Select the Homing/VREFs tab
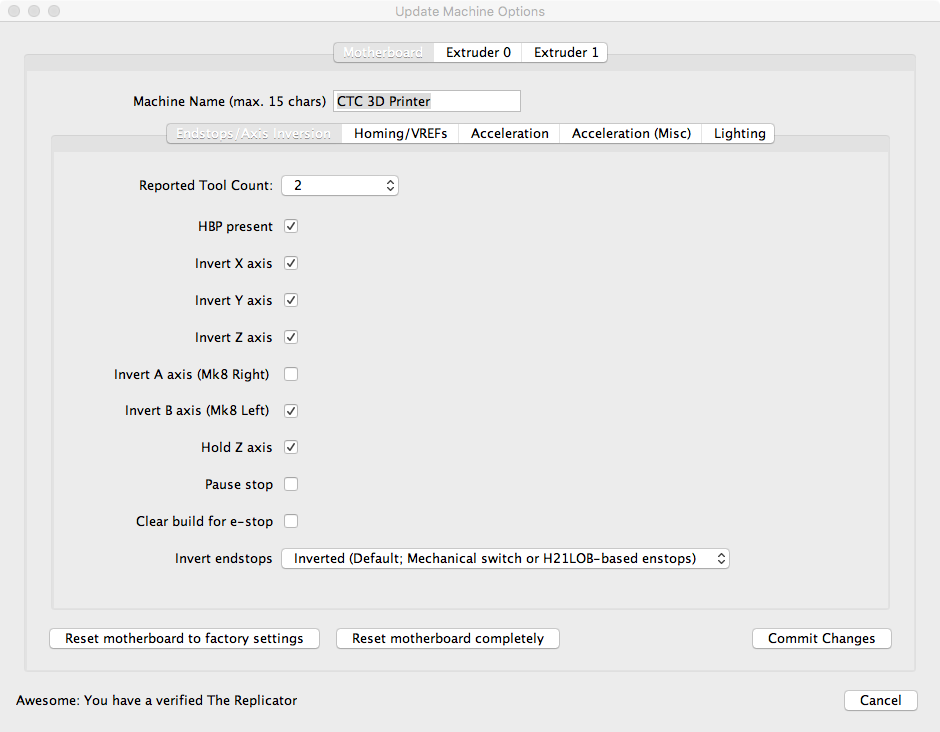Image resolution: width=940 pixels, height=732 pixels. pos(400,133)
